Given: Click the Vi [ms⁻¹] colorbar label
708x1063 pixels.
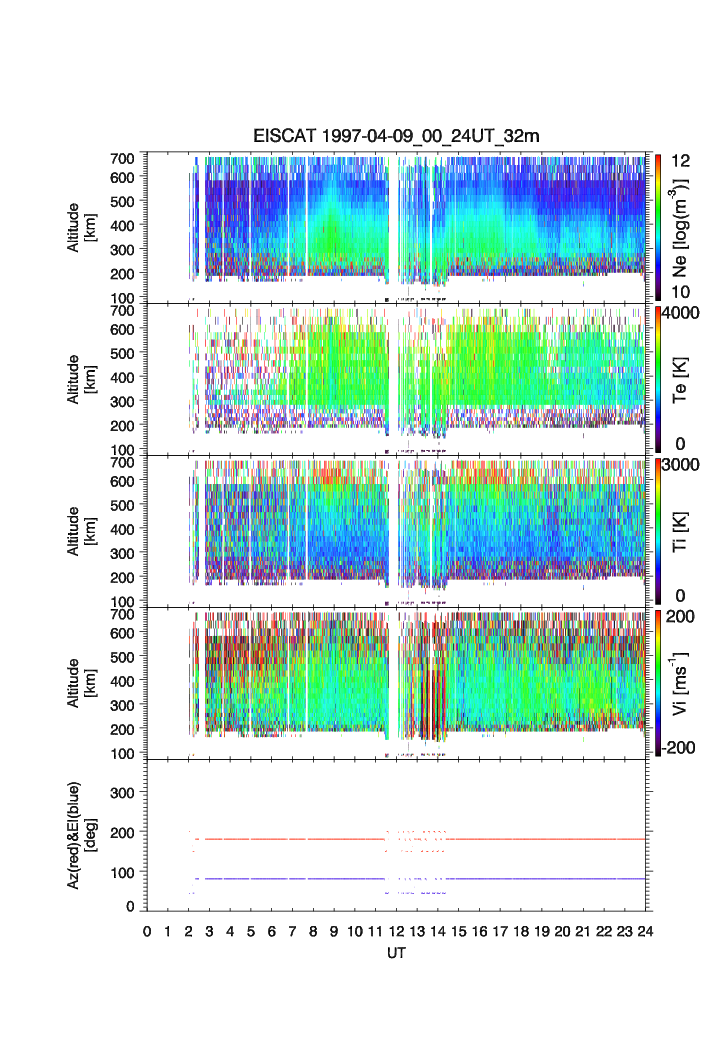Looking at the screenshot, I should pos(683,682).
